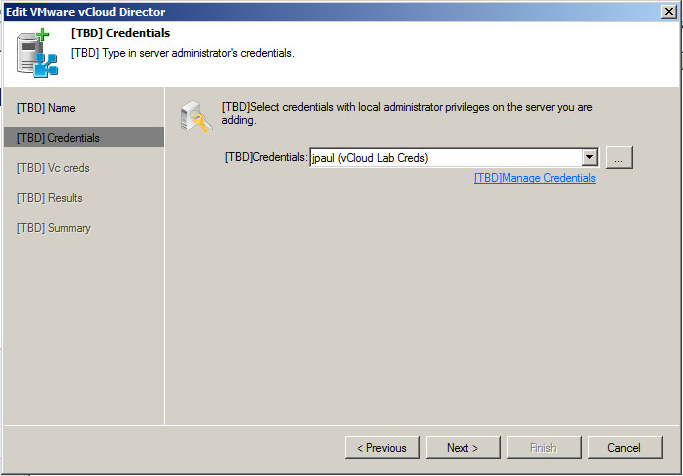
Task: Click the greyed-out Finish button
Action: [544, 447]
